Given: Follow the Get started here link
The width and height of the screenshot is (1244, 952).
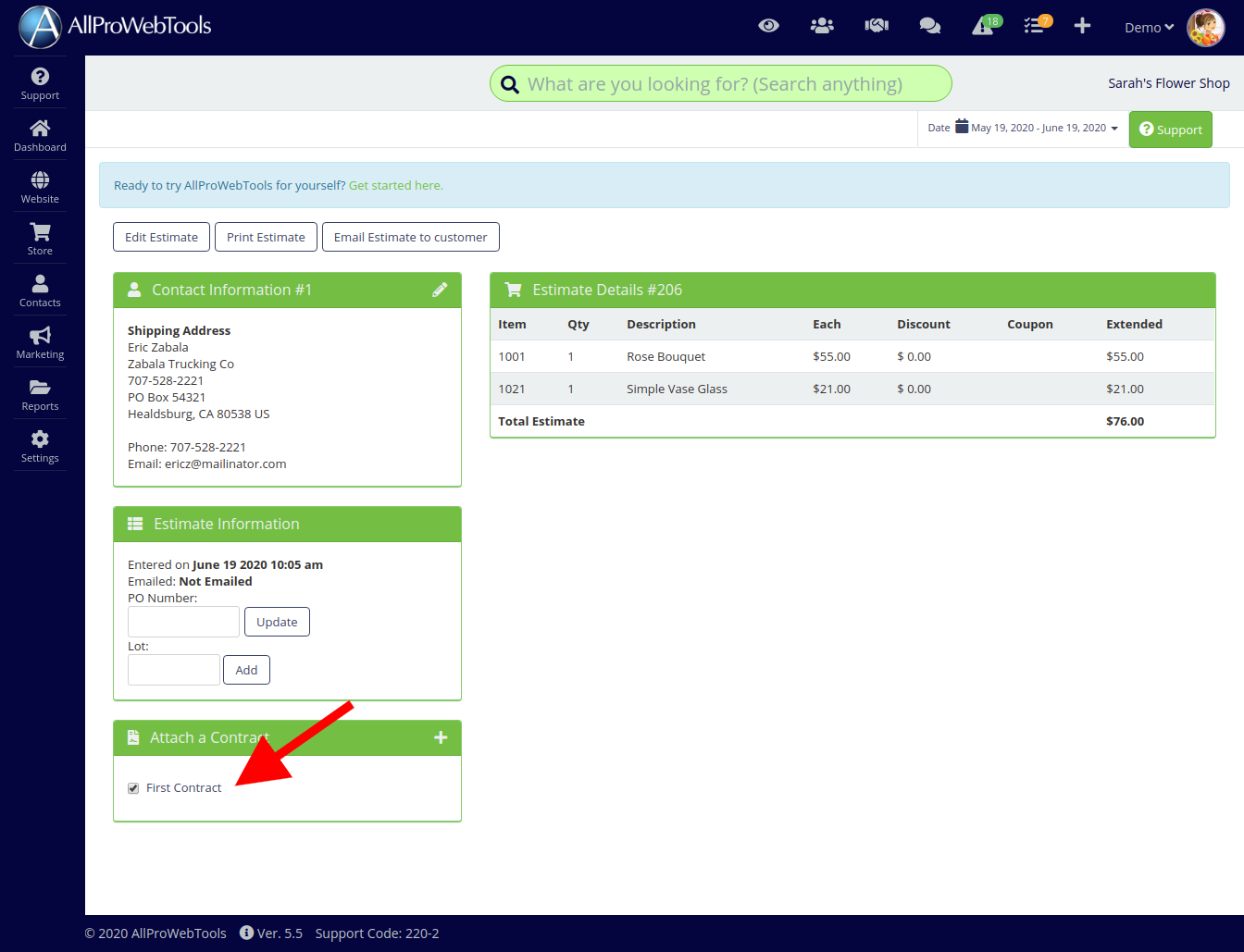Looking at the screenshot, I should click(x=396, y=185).
